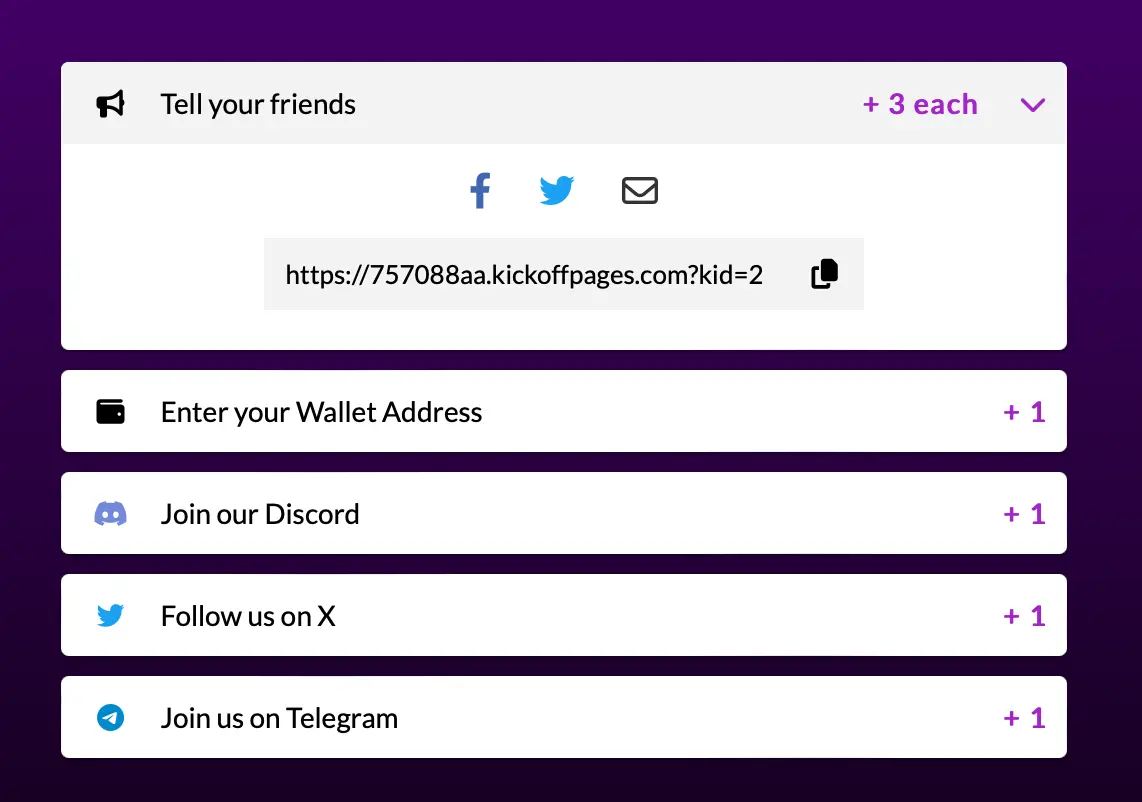The width and height of the screenshot is (1142, 802).
Task: Share by email using envelope icon
Action: (640, 190)
